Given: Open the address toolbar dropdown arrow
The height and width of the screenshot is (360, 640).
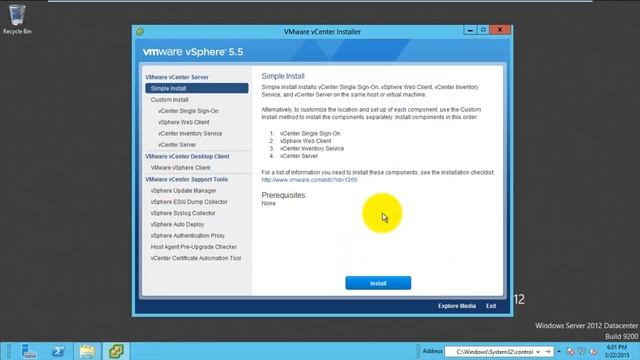Looking at the screenshot, I should (538, 351).
